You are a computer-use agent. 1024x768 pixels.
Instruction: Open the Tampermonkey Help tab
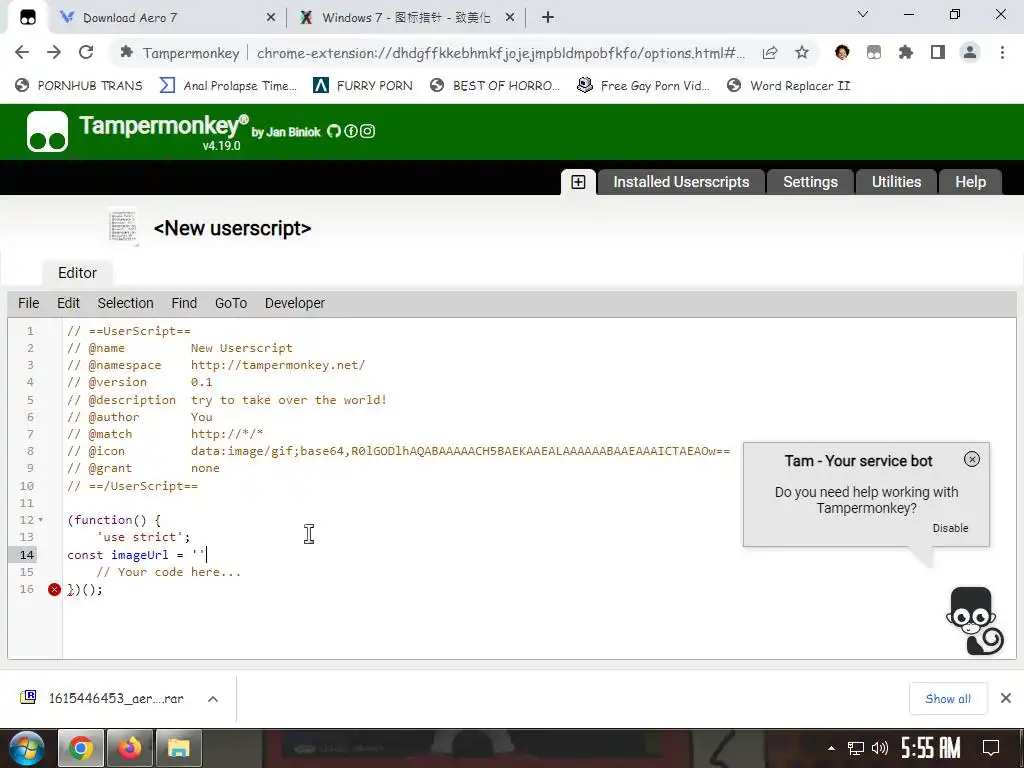pos(970,182)
